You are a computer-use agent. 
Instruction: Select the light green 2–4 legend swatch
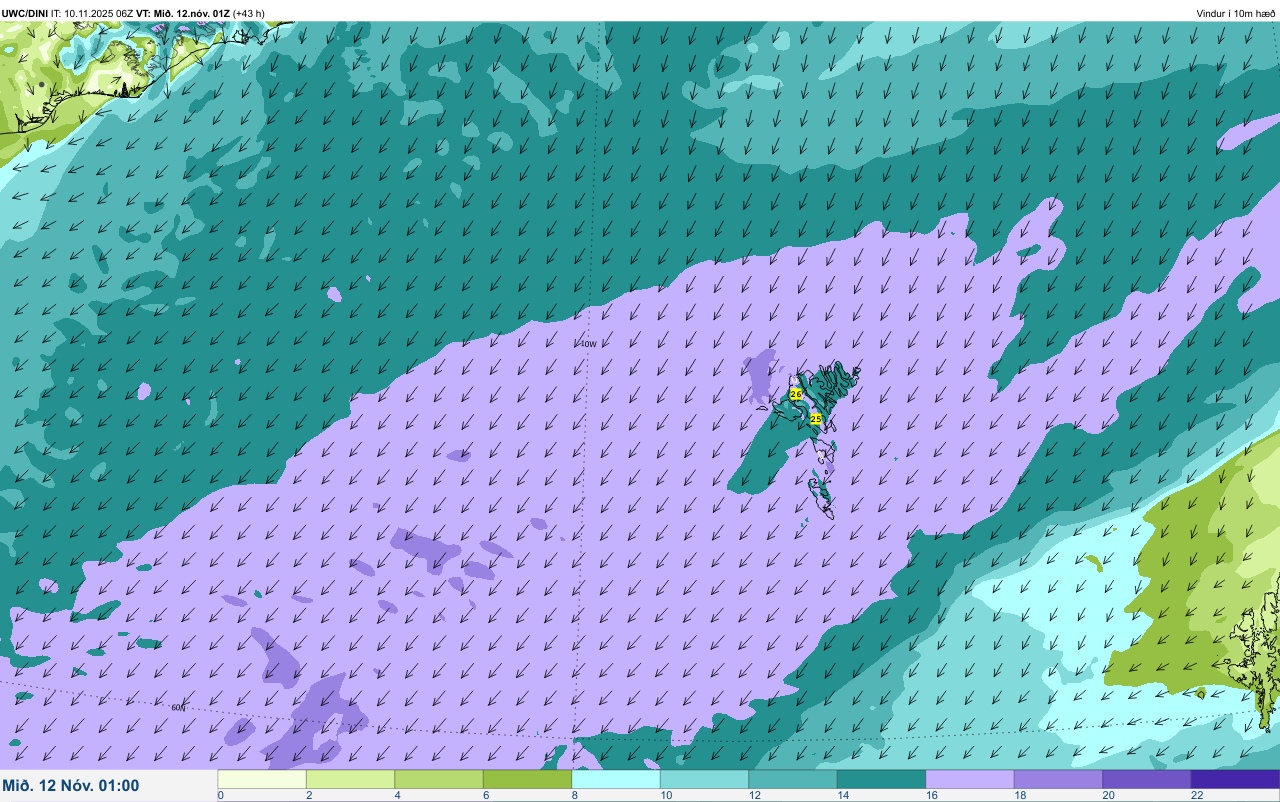350,779
